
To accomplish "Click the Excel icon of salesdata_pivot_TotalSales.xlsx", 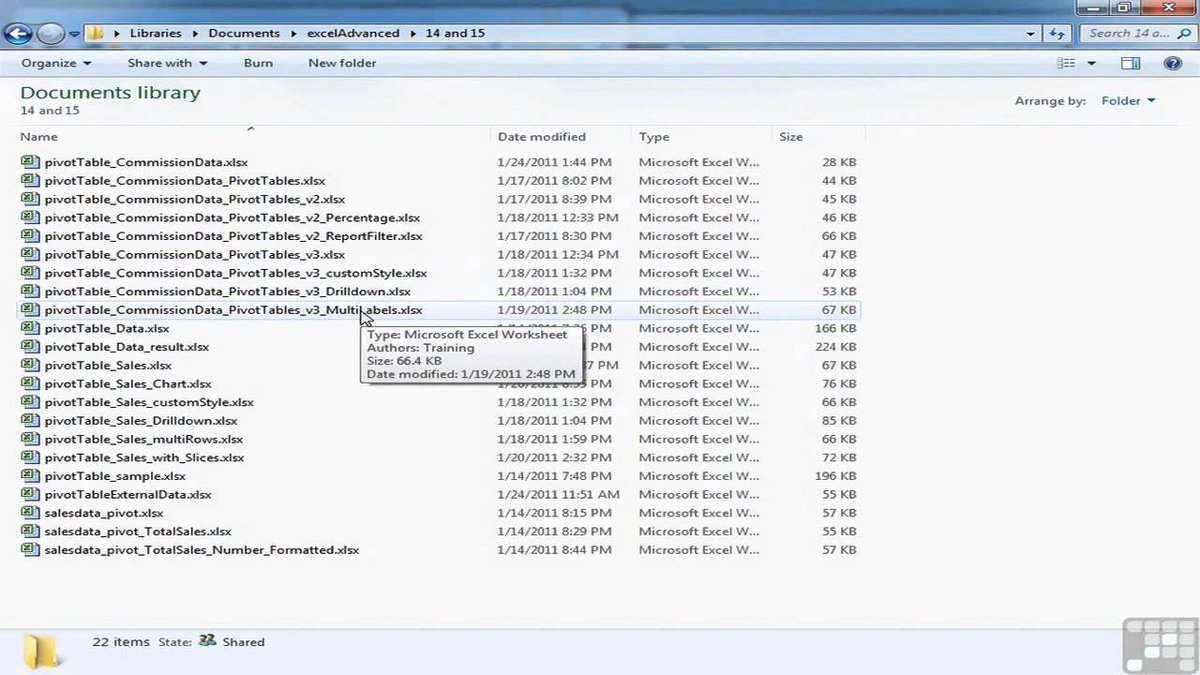I will (29, 532).
